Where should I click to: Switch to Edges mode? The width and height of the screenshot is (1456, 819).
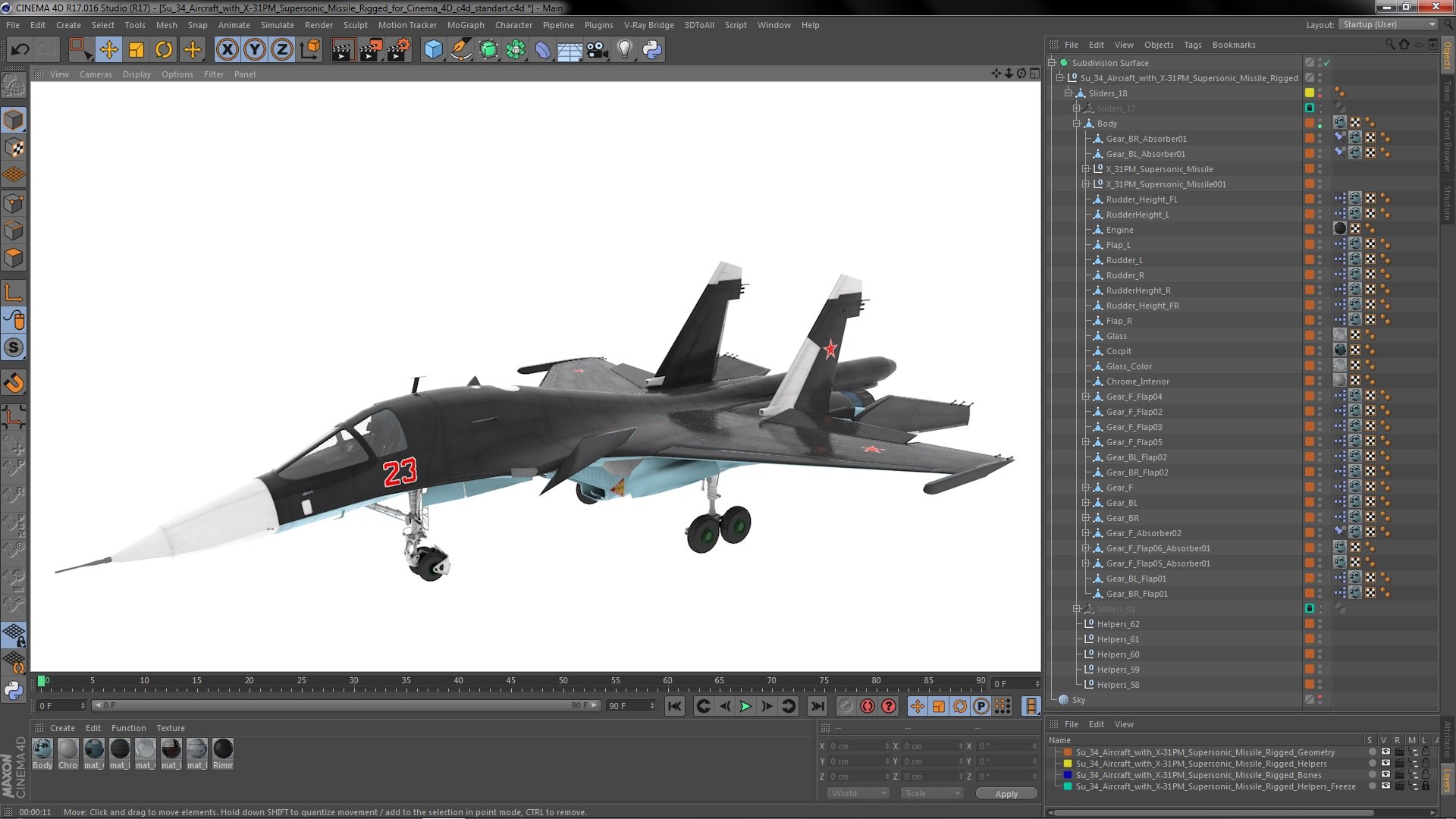[x=14, y=231]
